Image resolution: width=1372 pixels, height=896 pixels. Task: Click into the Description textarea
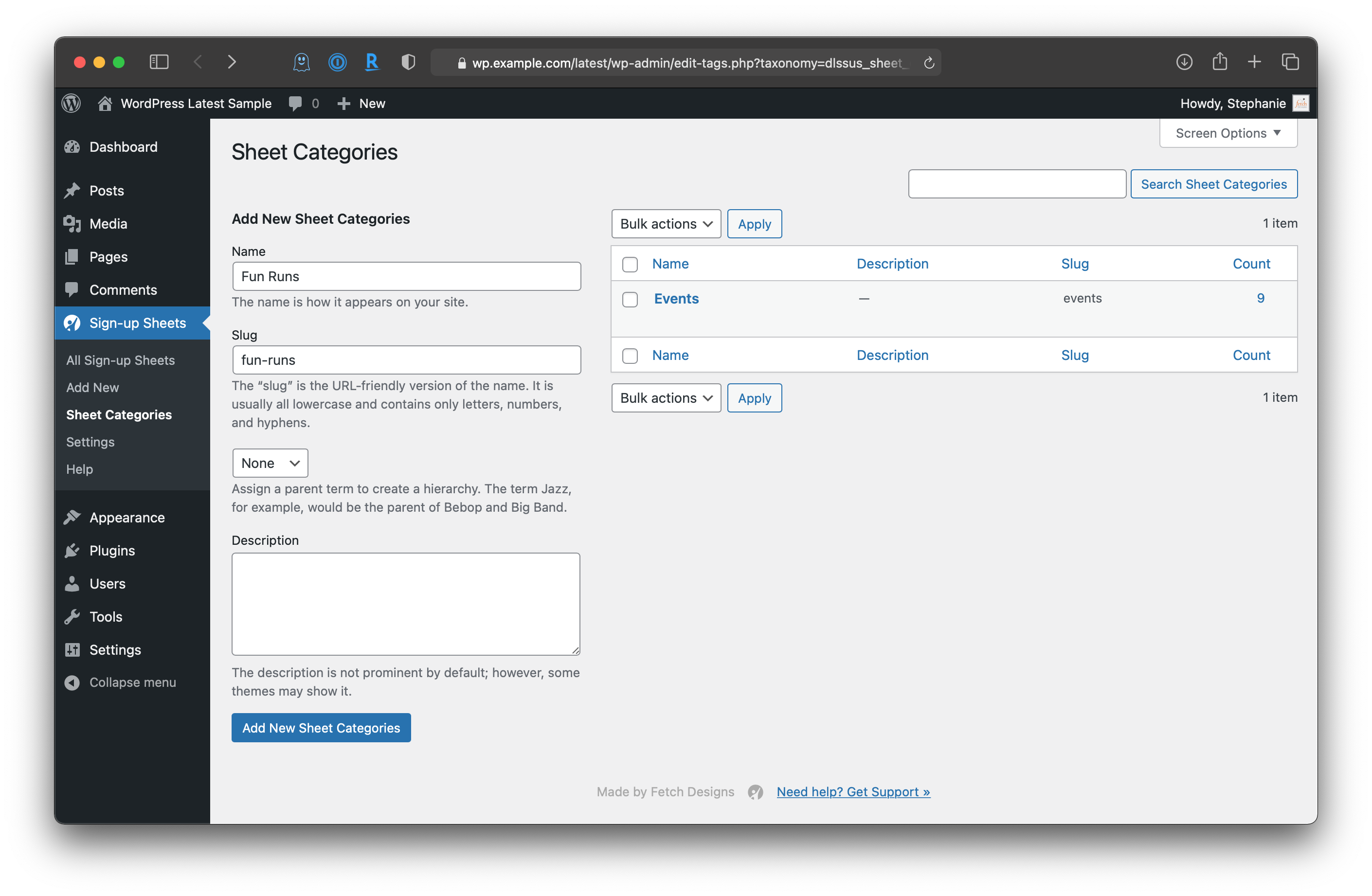406,605
